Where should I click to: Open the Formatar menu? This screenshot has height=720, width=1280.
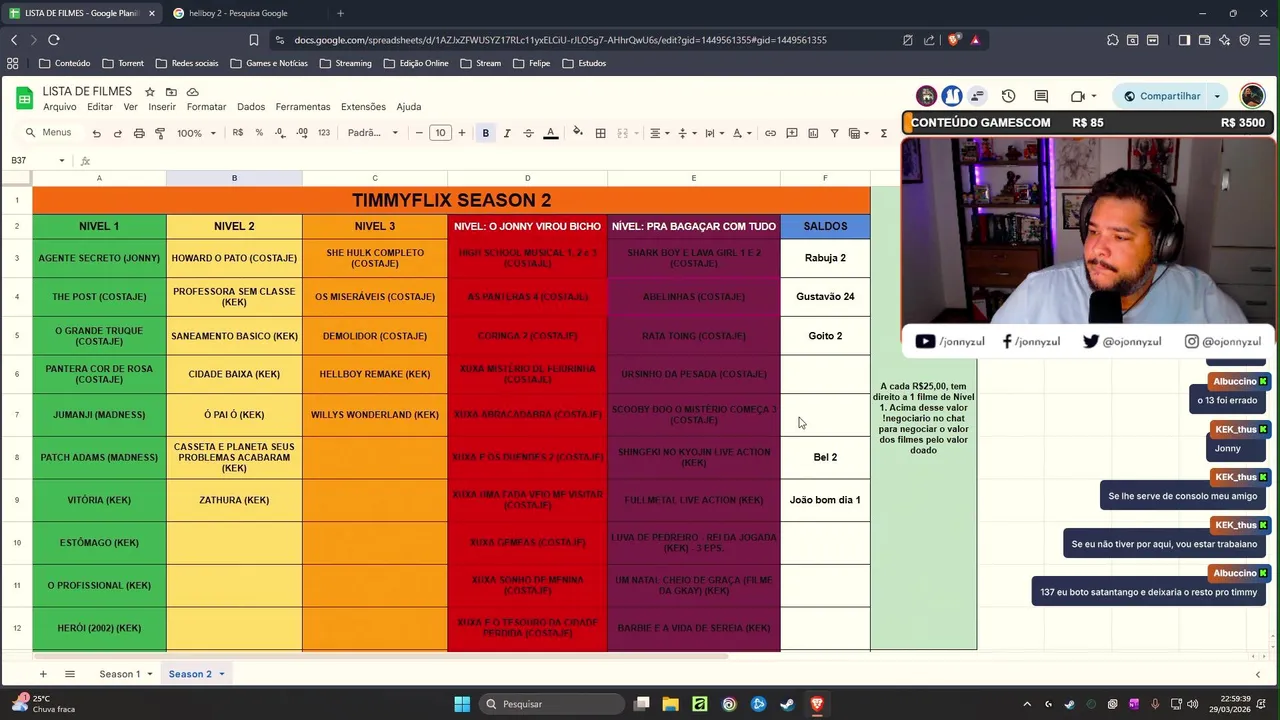tap(206, 107)
